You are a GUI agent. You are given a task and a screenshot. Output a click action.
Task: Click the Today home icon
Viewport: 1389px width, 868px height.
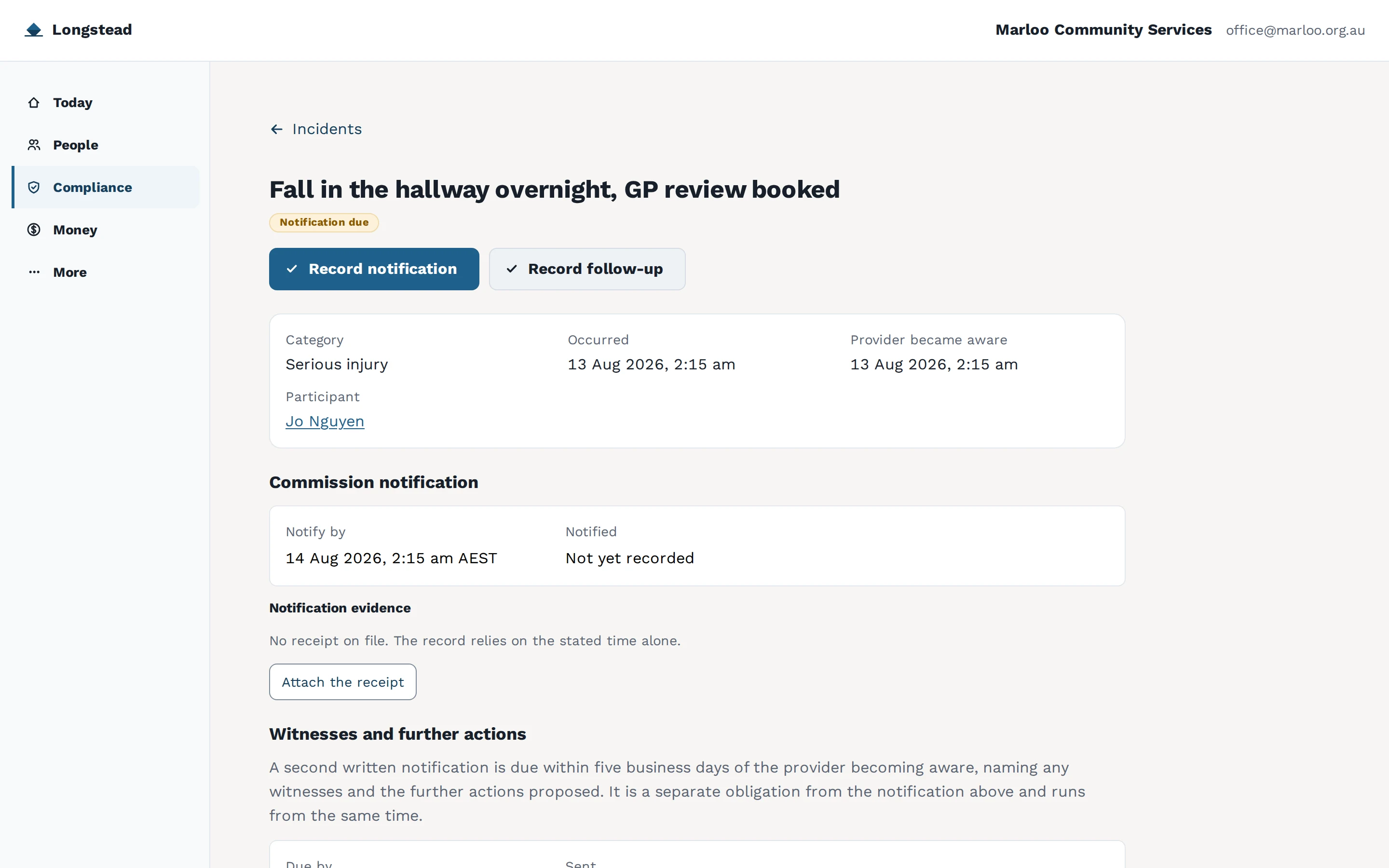pyautogui.click(x=34, y=103)
